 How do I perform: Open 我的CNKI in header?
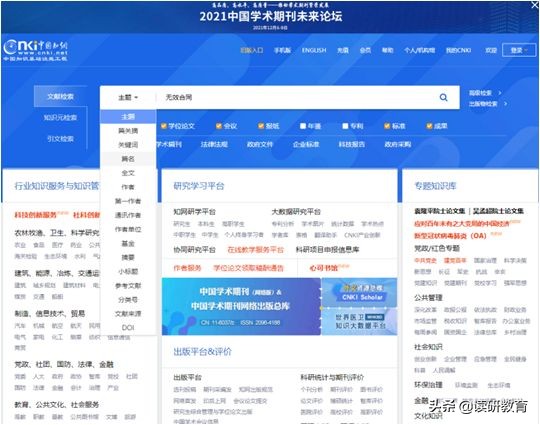(458, 50)
